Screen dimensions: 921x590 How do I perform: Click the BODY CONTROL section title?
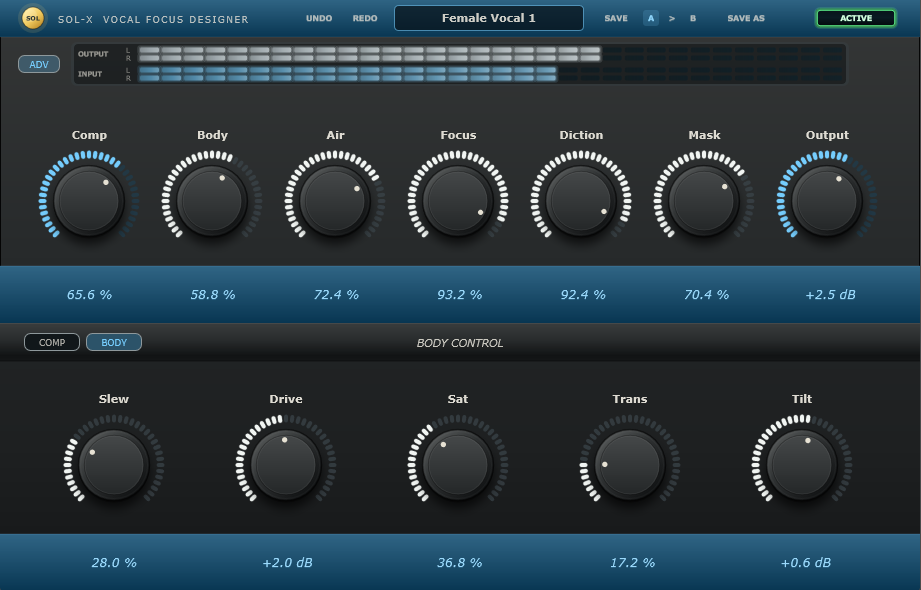460,343
